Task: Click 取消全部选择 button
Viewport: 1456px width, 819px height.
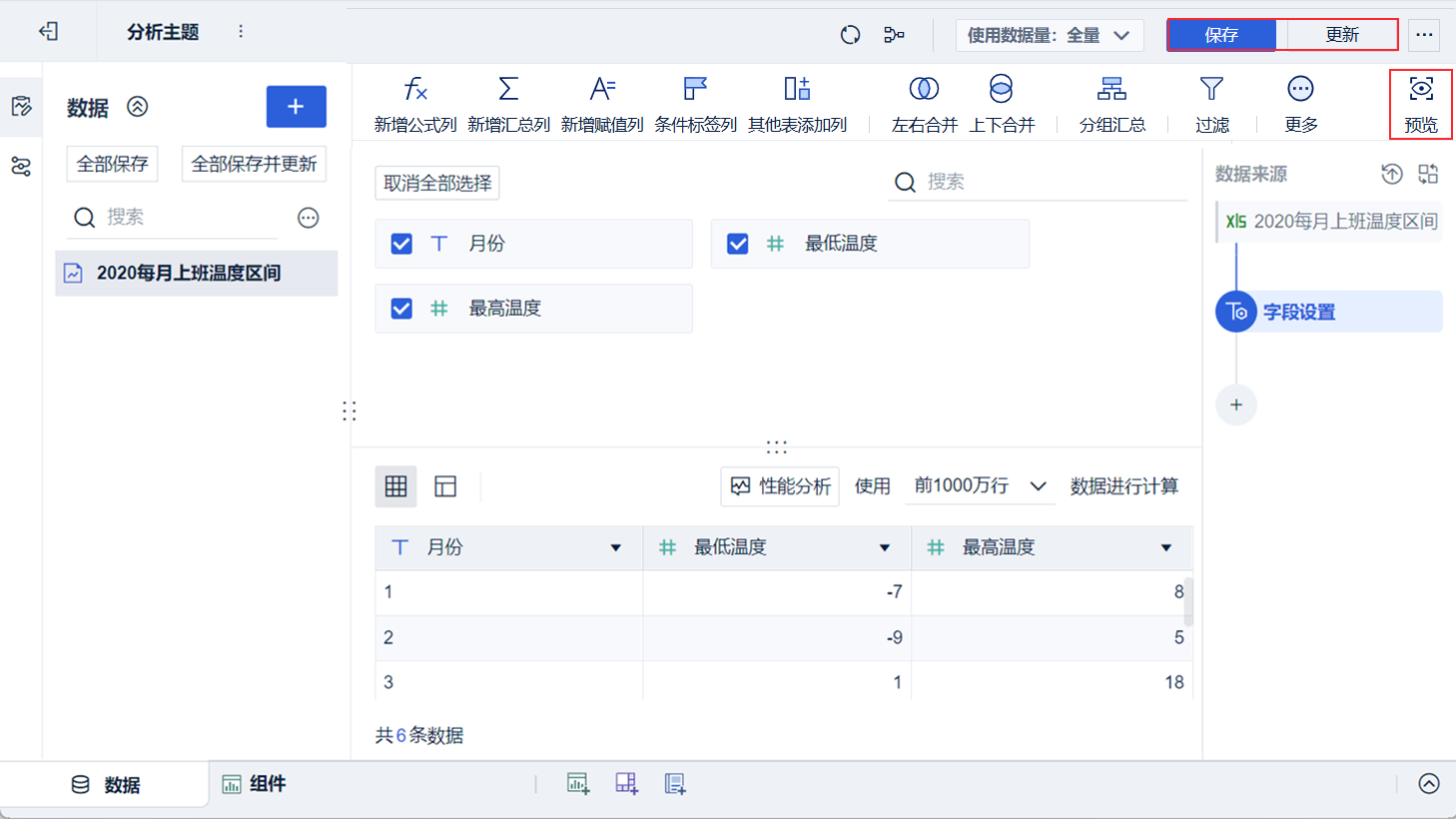Action: (x=437, y=183)
